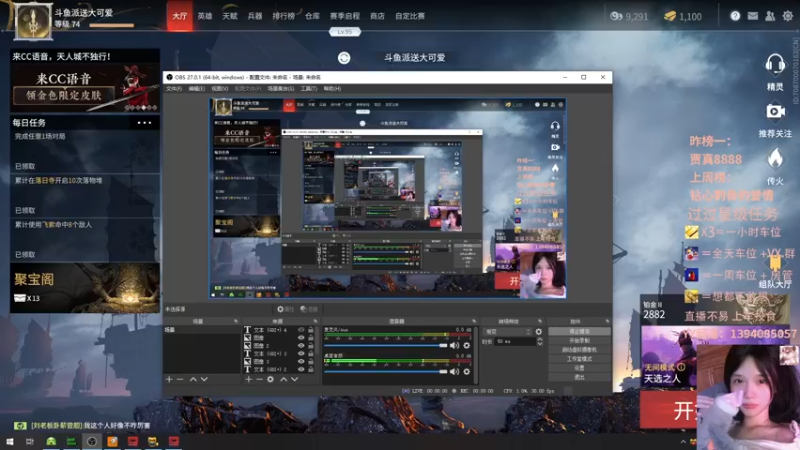Image resolution: width=800 pixels, height=450 pixels.
Task: Toggle visibility of 图像 2 source
Action: [301, 345]
